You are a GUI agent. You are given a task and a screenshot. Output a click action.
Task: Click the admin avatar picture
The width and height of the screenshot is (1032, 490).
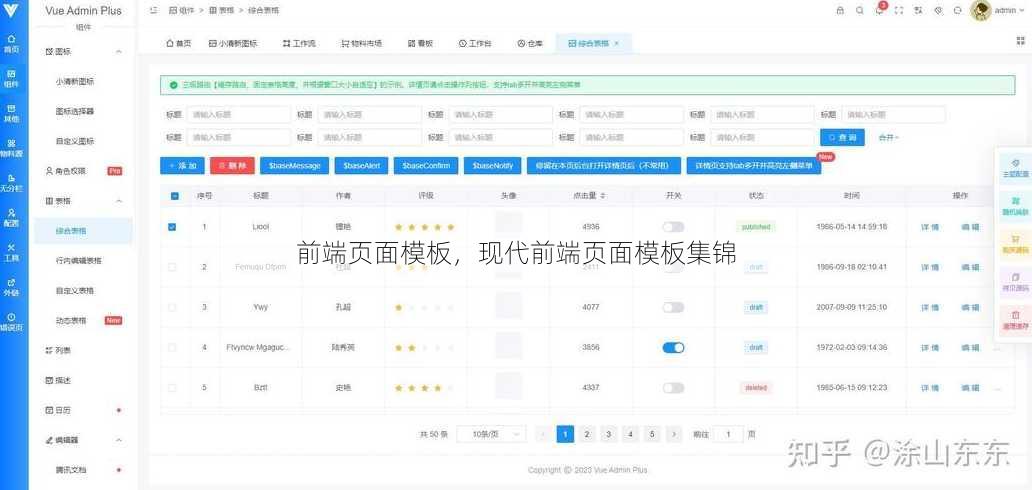pyautogui.click(x=980, y=11)
